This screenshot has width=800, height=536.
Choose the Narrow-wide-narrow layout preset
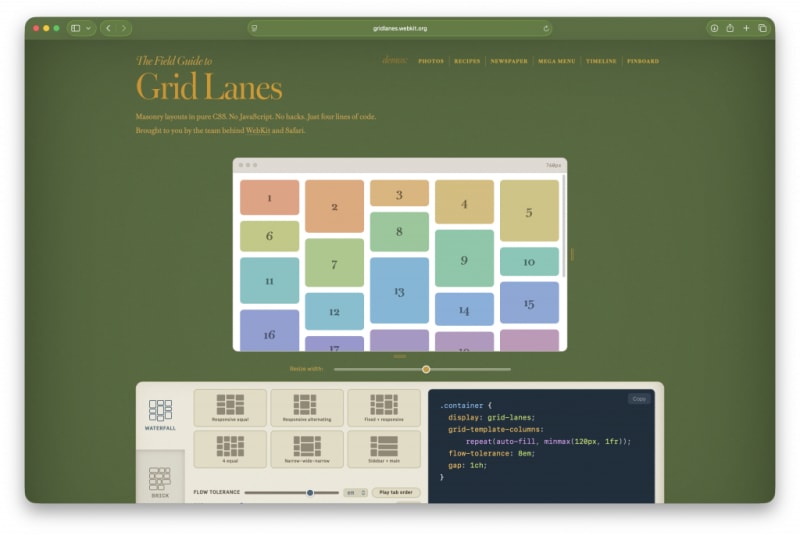tap(307, 449)
